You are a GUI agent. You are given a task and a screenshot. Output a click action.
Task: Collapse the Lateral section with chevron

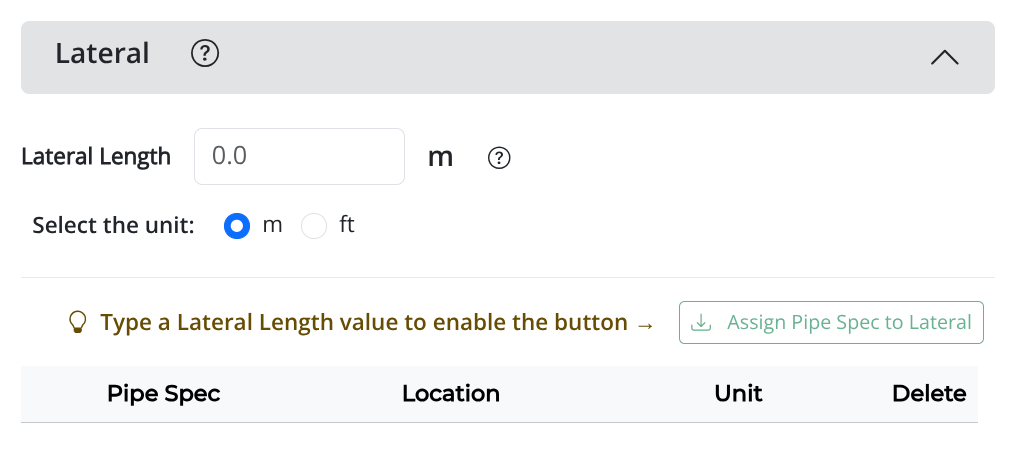tap(944, 58)
